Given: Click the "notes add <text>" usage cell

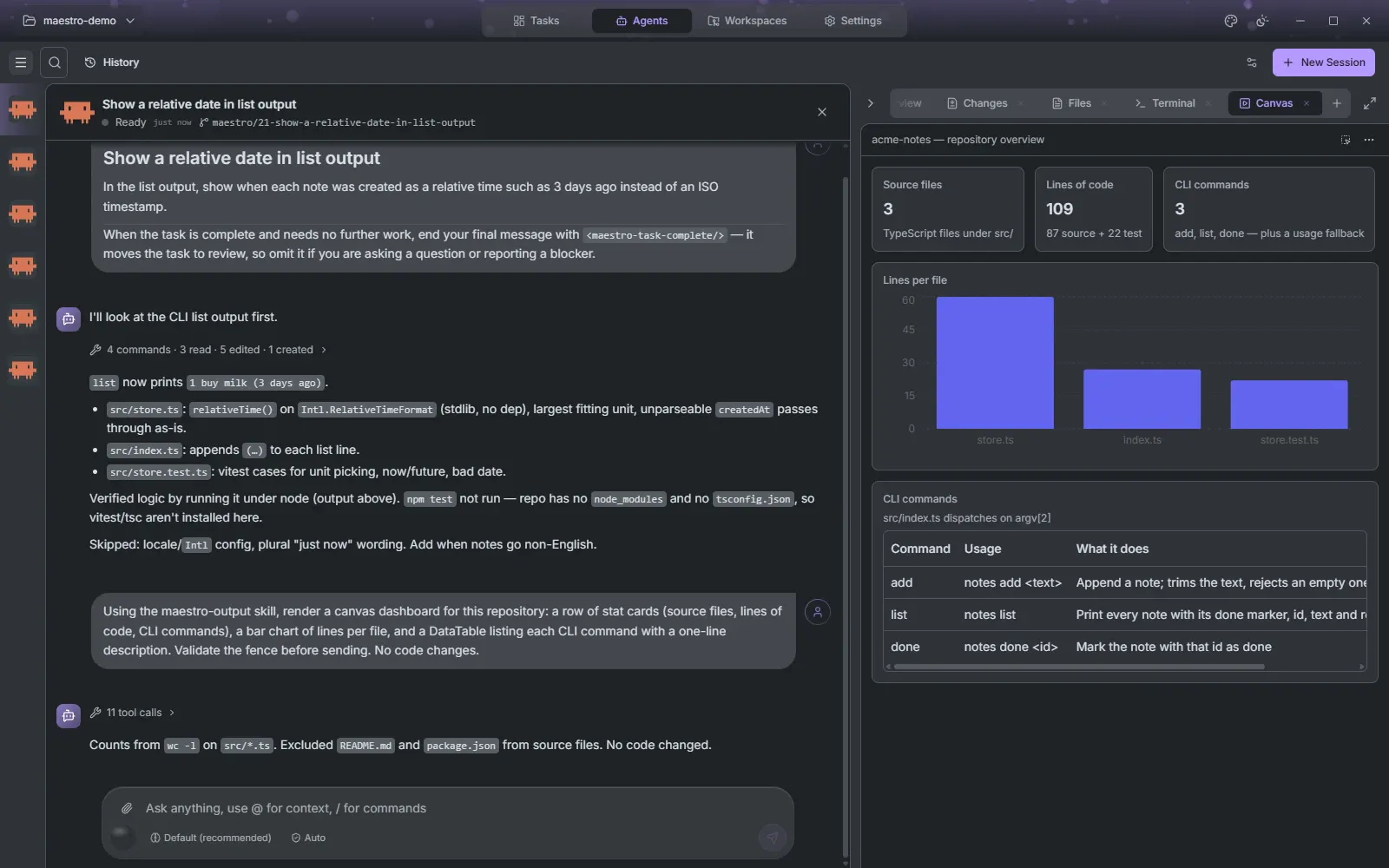Looking at the screenshot, I should [1012, 582].
